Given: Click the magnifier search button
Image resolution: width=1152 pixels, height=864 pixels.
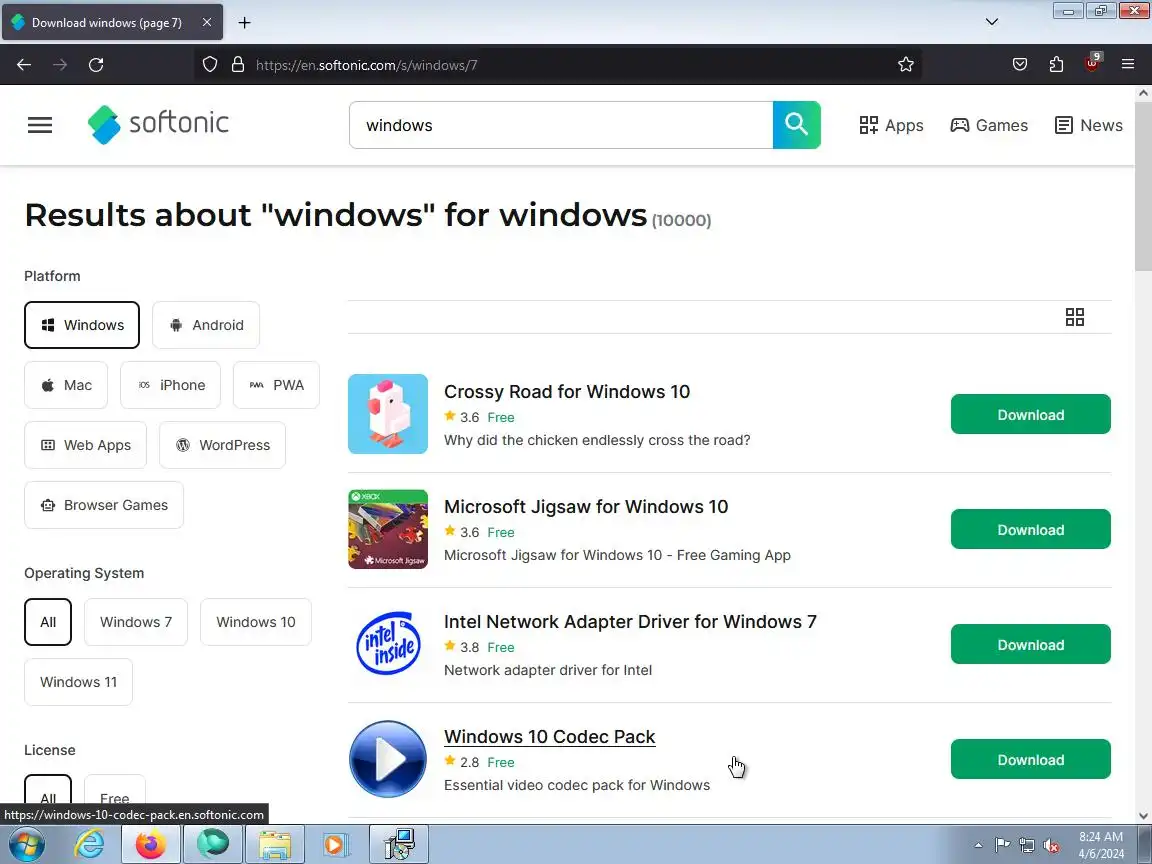Looking at the screenshot, I should [x=796, y=125].
